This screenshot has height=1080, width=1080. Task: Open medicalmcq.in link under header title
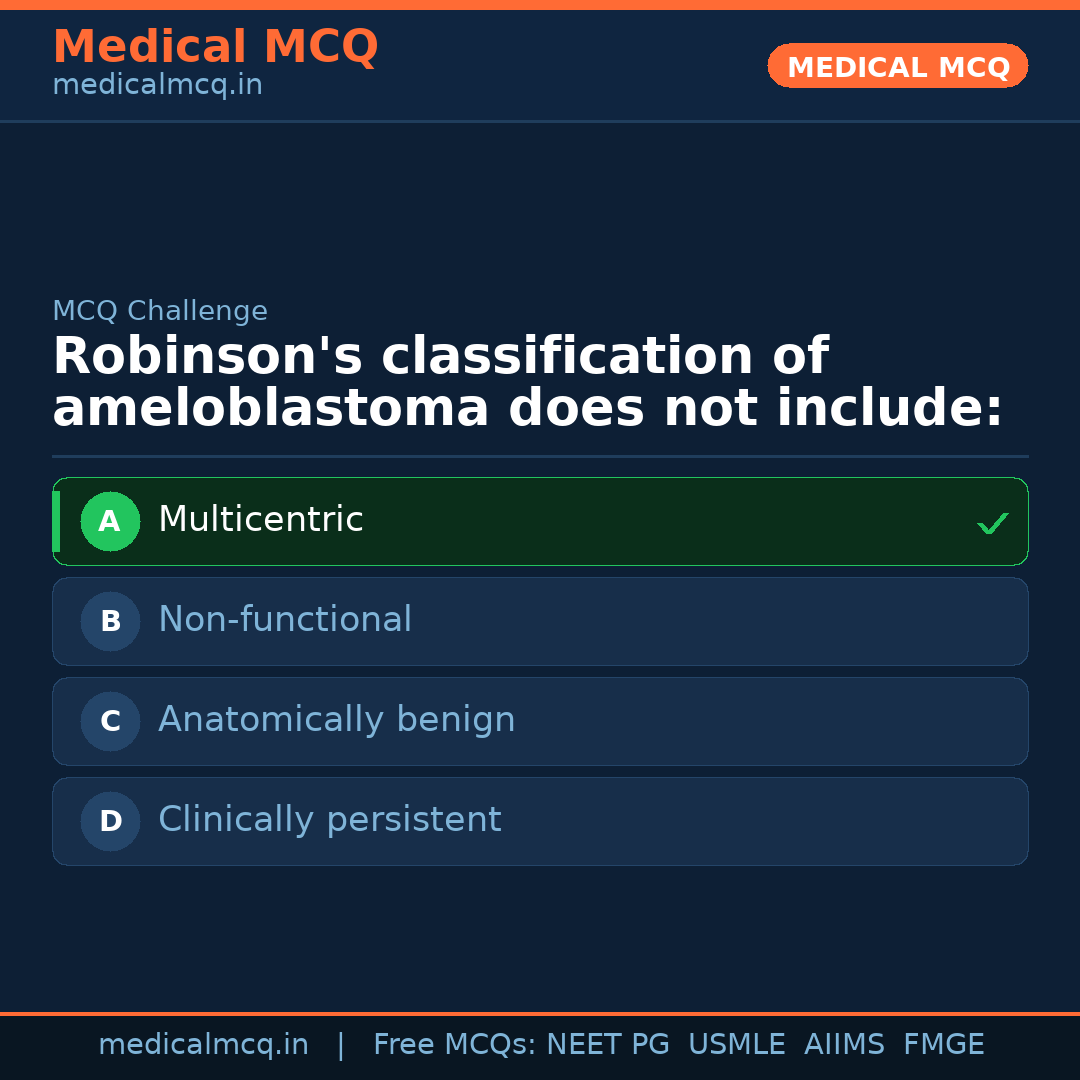click(157, 85)
